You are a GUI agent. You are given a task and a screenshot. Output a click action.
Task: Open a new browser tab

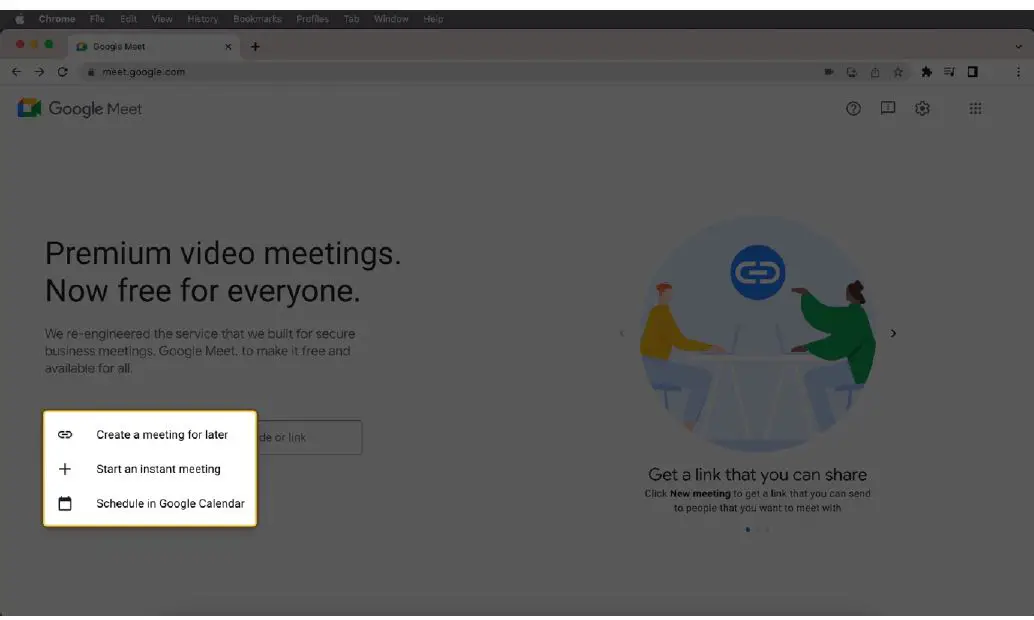pyautogui.click(x=255, y=46)
